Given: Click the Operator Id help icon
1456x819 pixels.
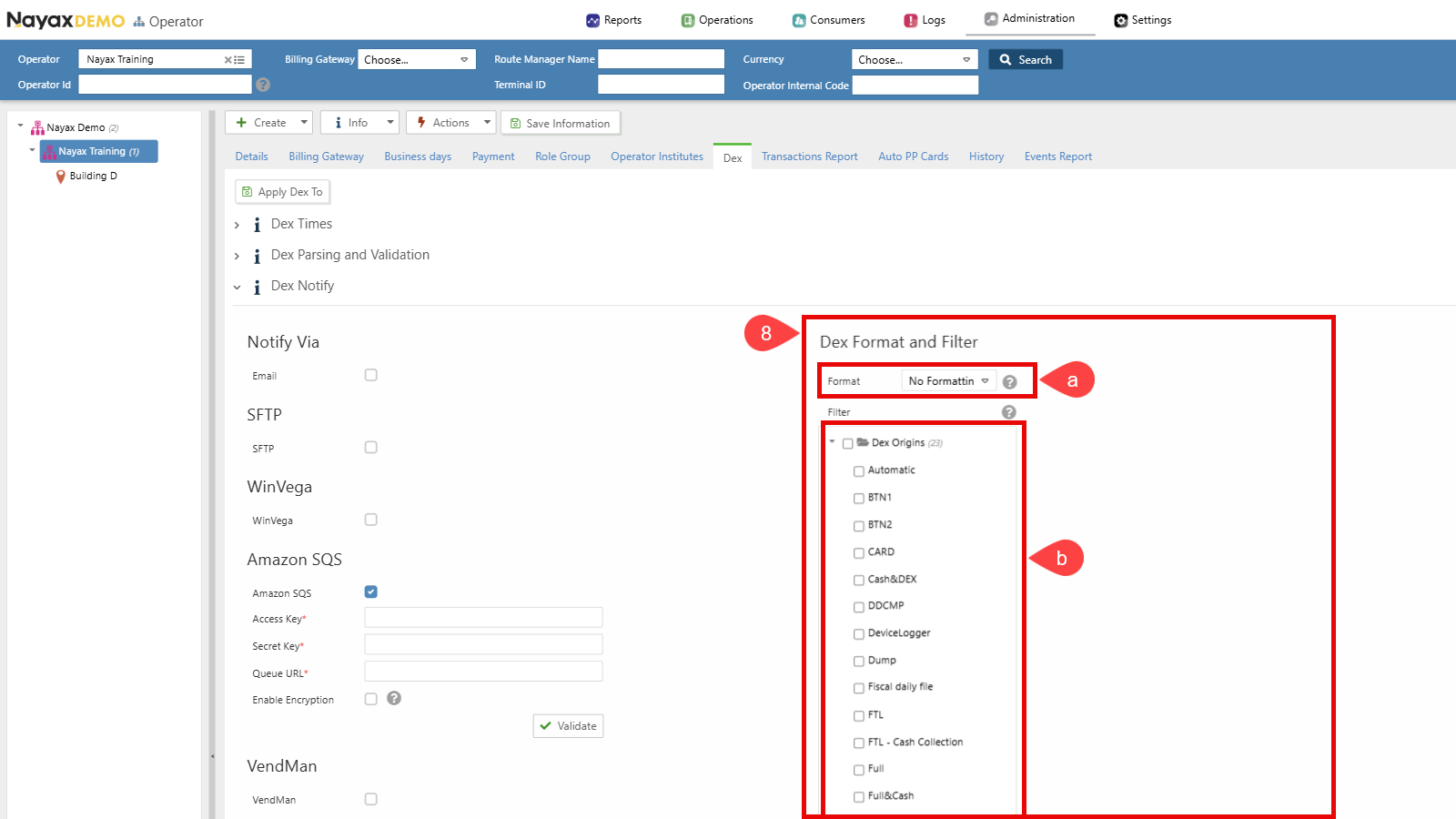Looking at the screenshot, I should click(263, 85).
